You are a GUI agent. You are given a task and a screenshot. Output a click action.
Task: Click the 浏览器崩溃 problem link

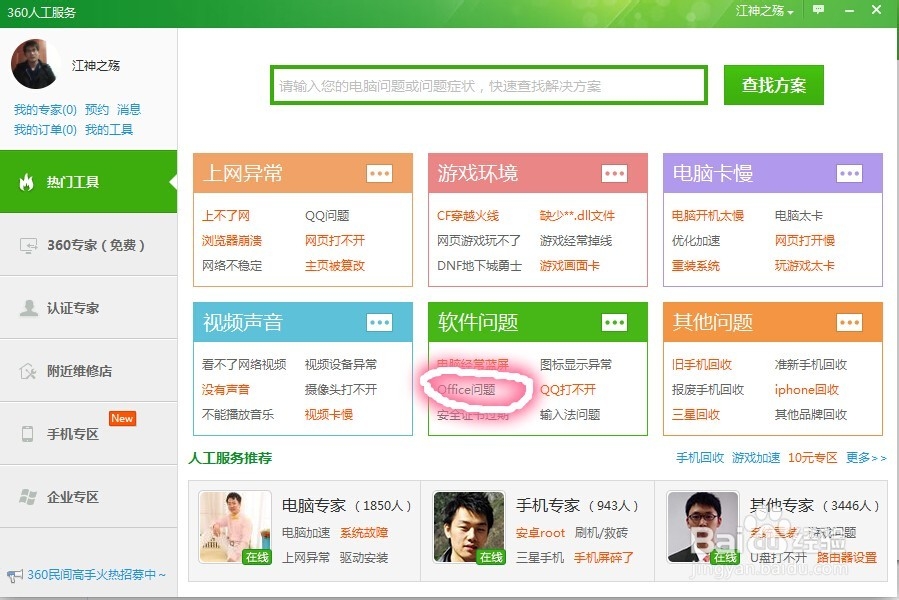(232, 240)
